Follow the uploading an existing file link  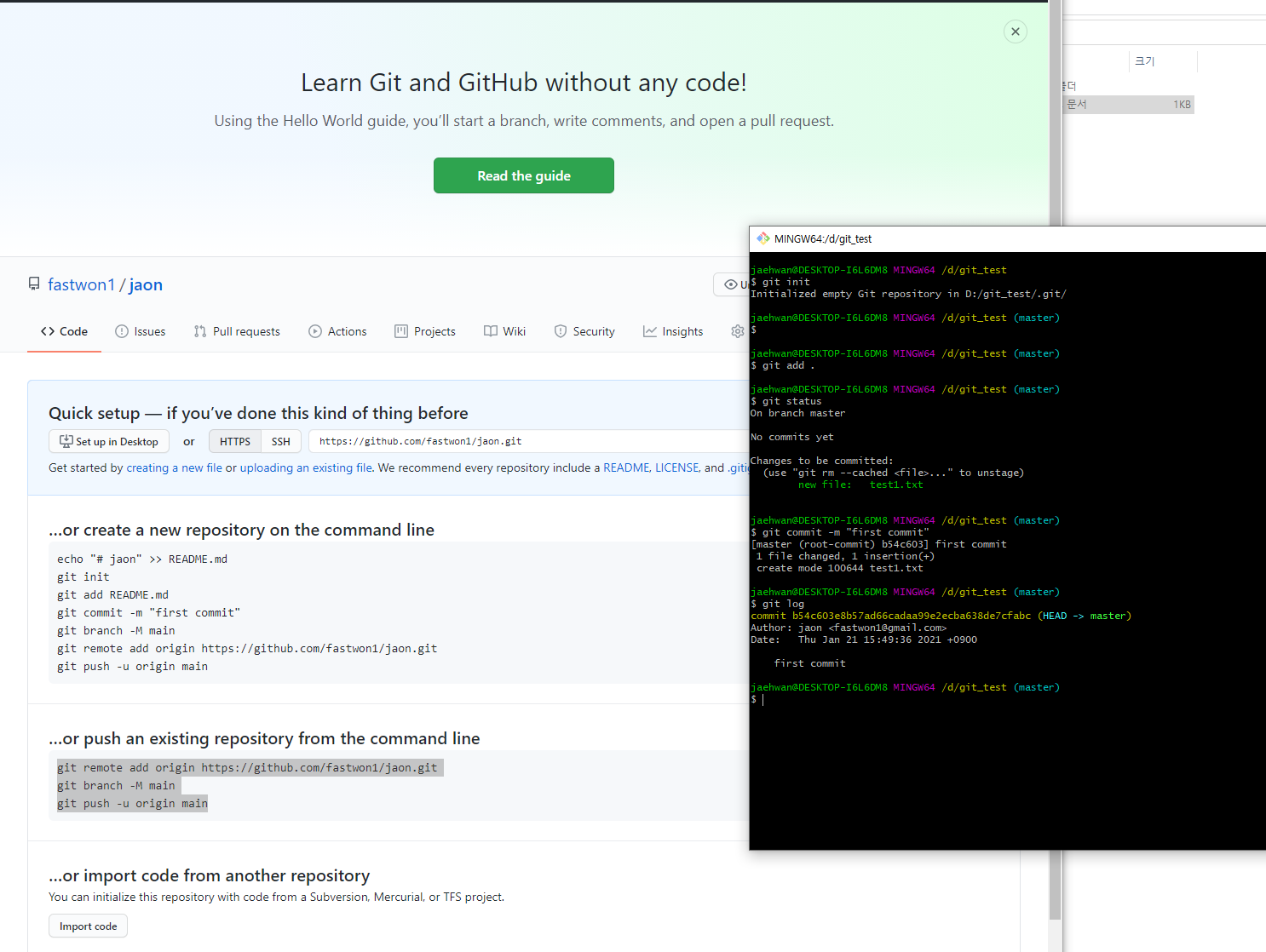306,467
